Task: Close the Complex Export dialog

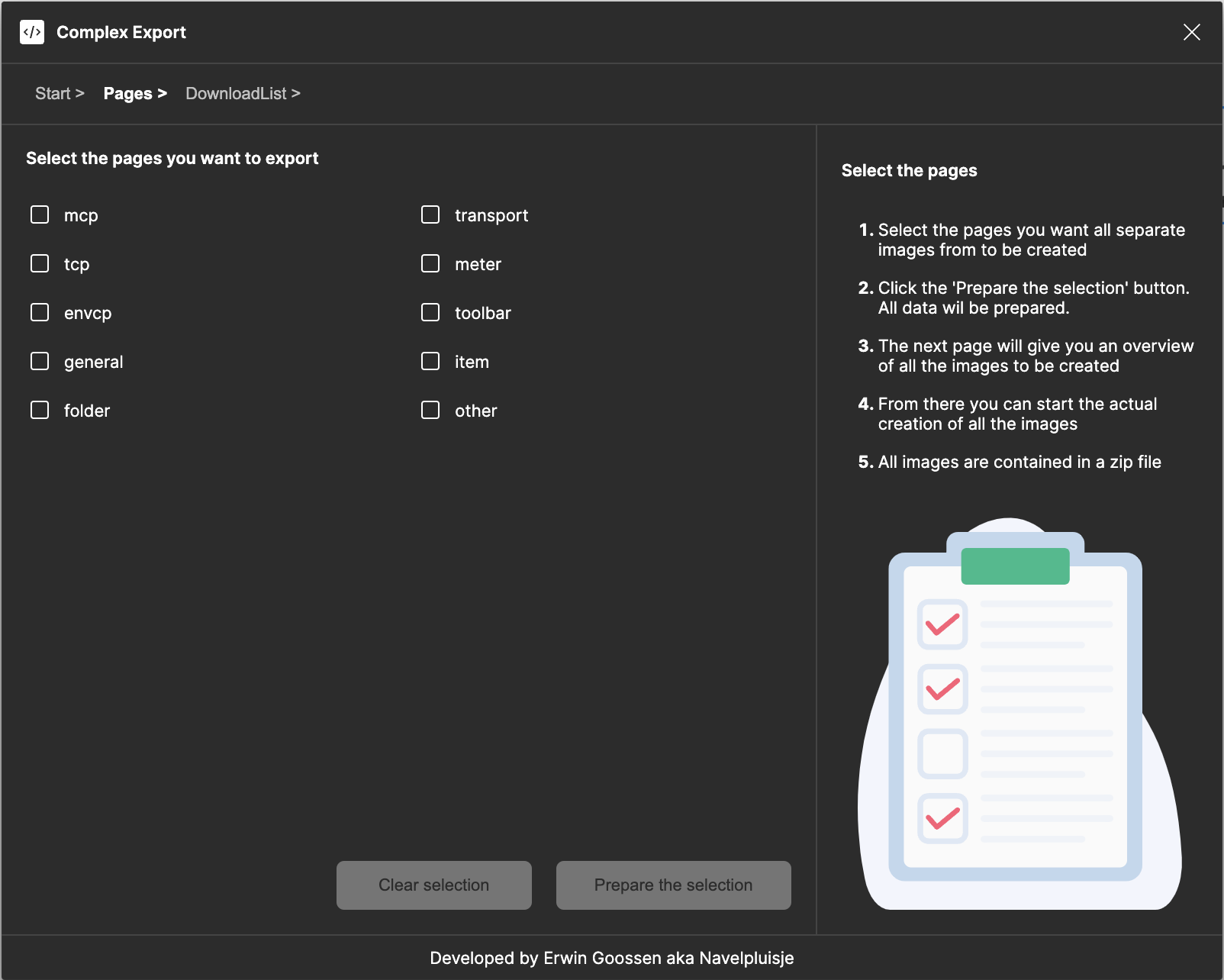Action: [x=1191, y=32]
